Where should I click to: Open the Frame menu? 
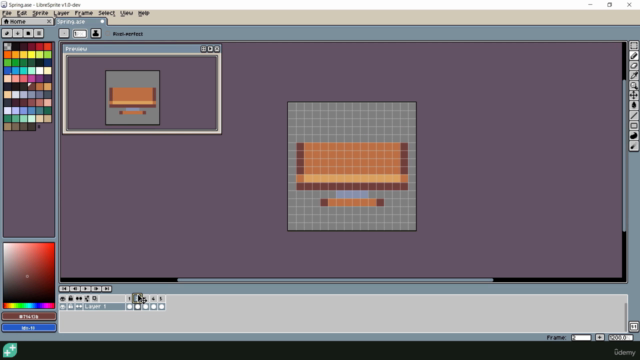(83, 13)
